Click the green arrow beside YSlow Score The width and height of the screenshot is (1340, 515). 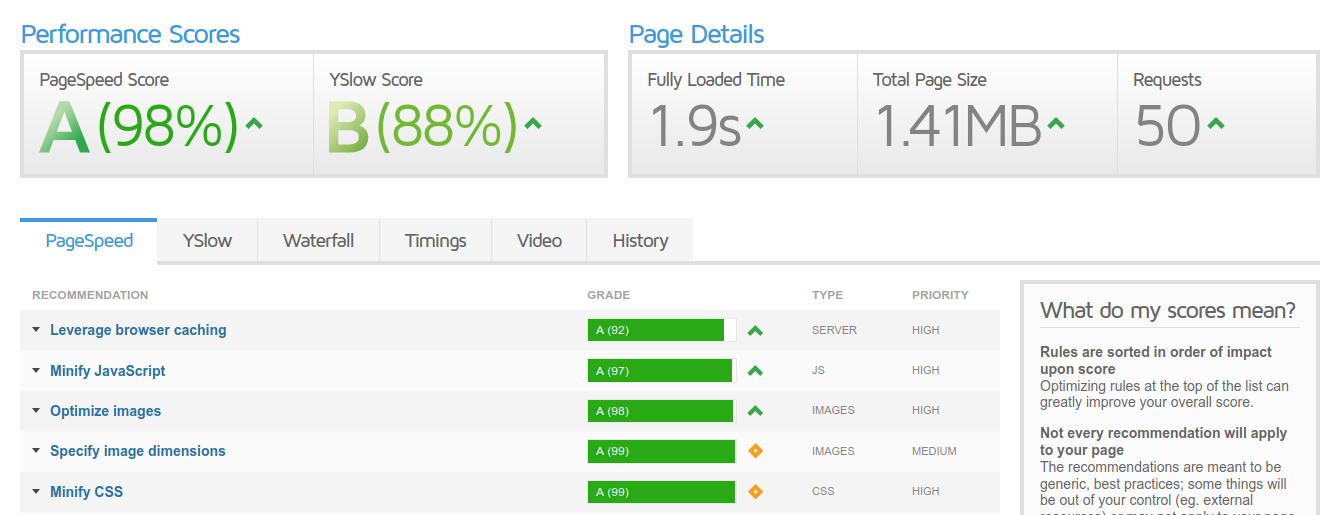pos(533,124)
